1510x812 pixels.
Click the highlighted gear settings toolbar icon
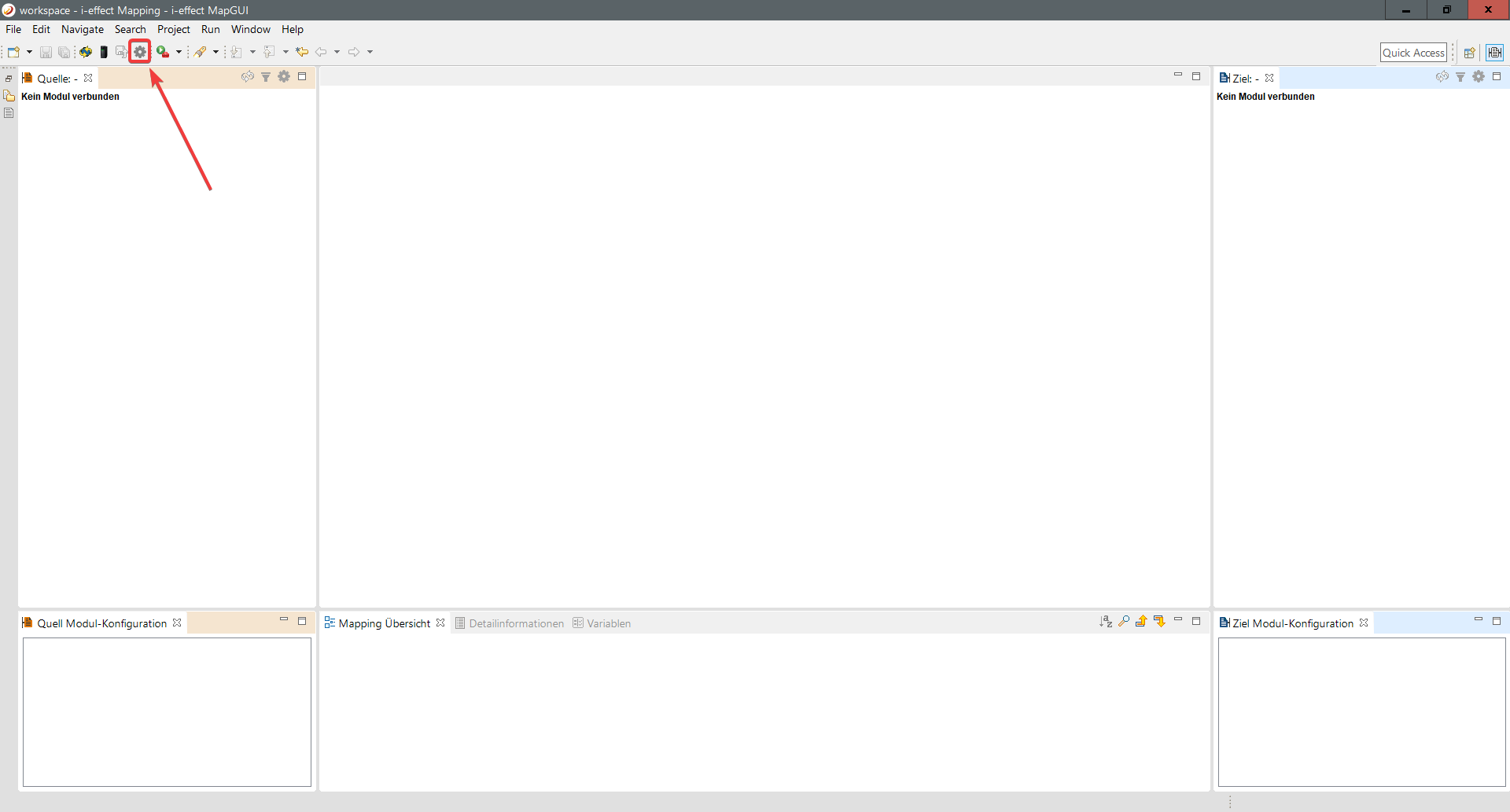pyautogui.click(x=140, y=52)
